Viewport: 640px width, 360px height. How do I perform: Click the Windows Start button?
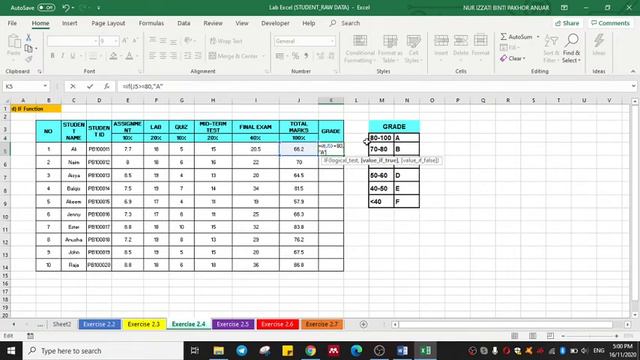coord(11,351)
